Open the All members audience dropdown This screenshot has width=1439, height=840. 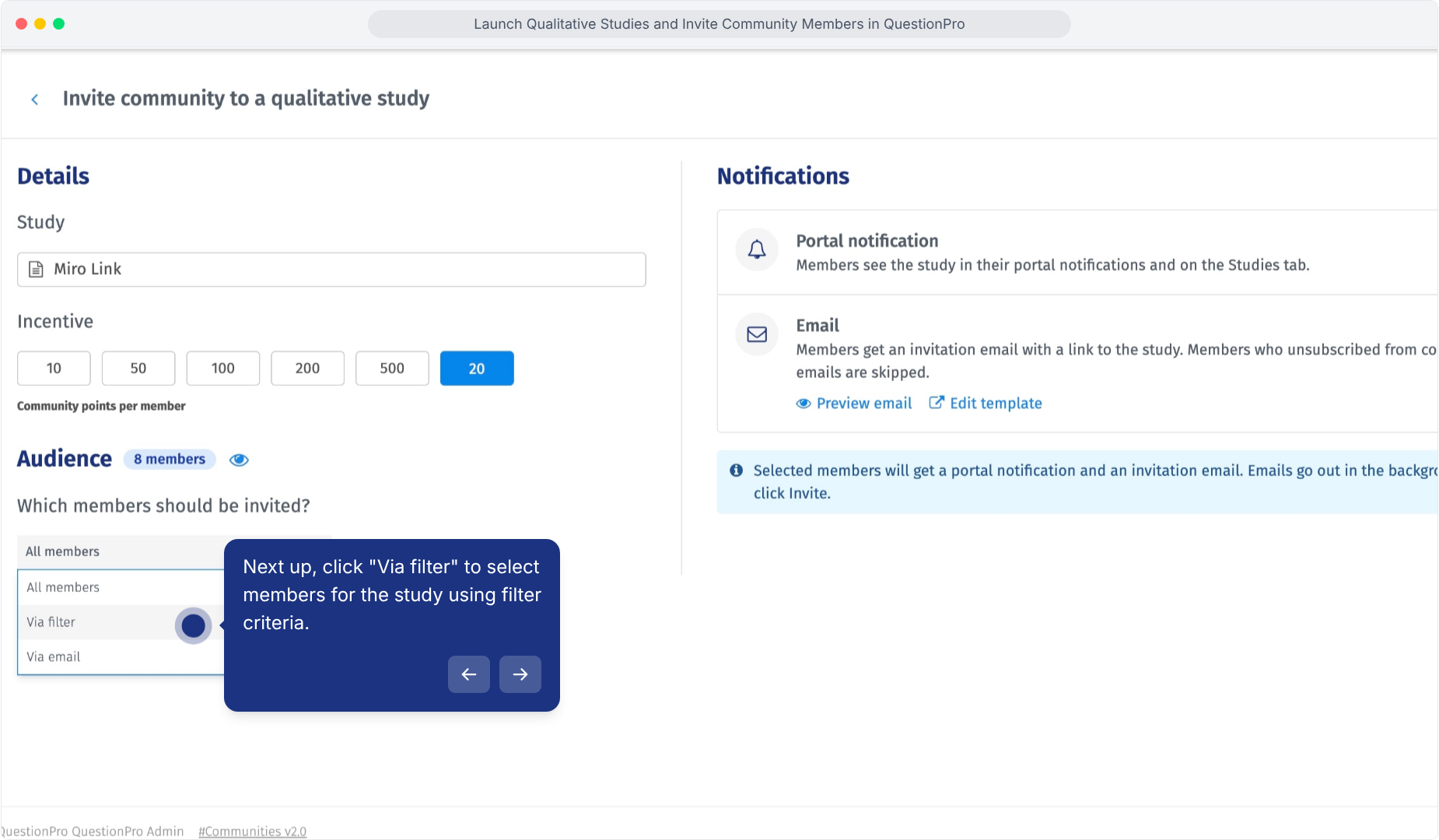click(x=121, y=551)
